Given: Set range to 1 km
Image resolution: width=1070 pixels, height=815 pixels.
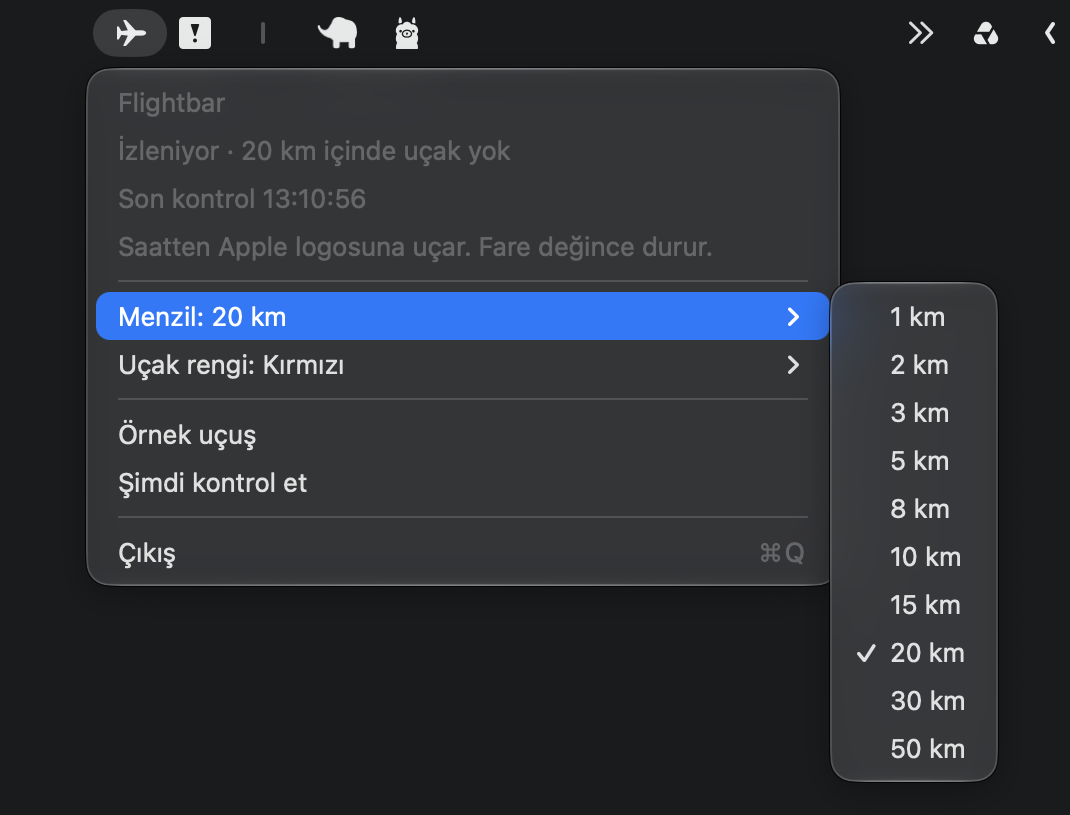Looking at the screenshot, I should coord(914,317).
